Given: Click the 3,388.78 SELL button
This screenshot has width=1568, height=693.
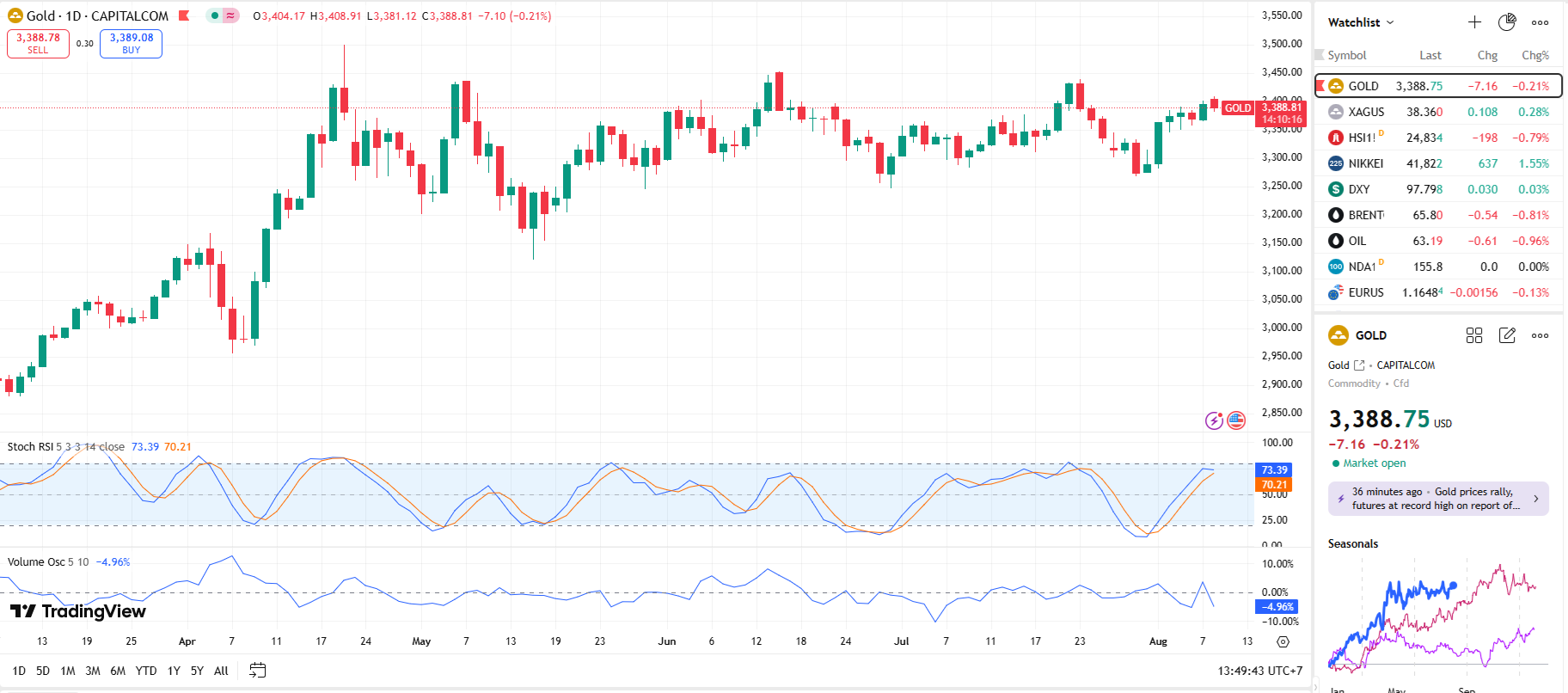Looking at the screenshot, I should pyautogui.click(x=38, y=43).
